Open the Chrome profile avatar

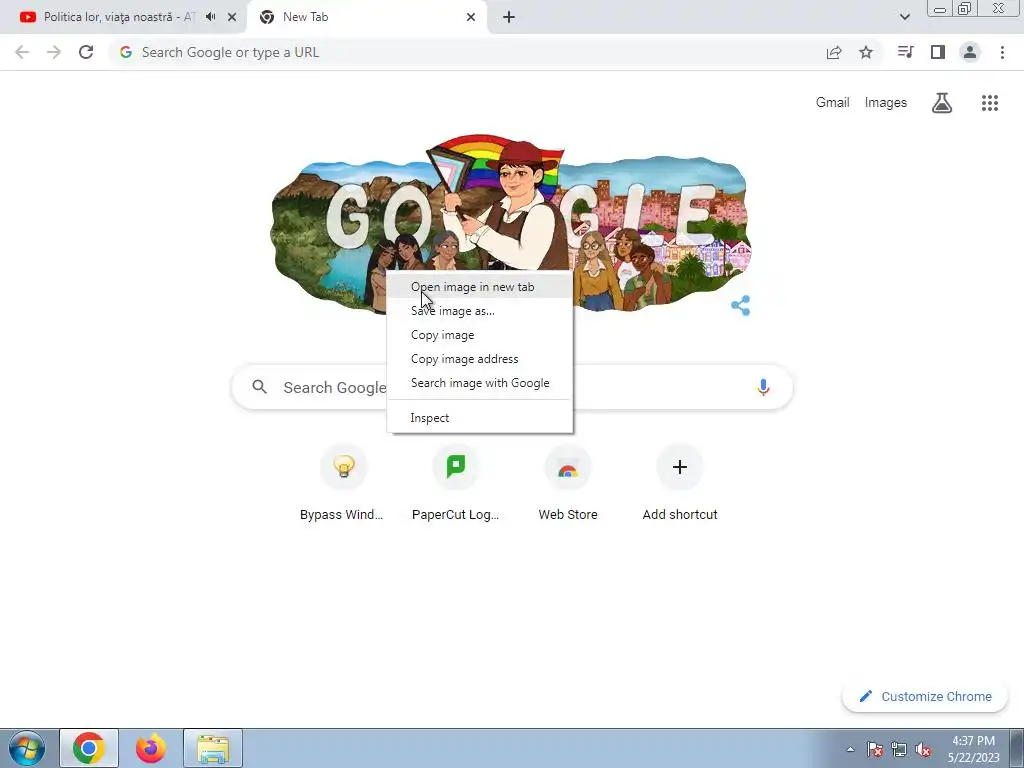pyautogui.click(x=970, y=52)
